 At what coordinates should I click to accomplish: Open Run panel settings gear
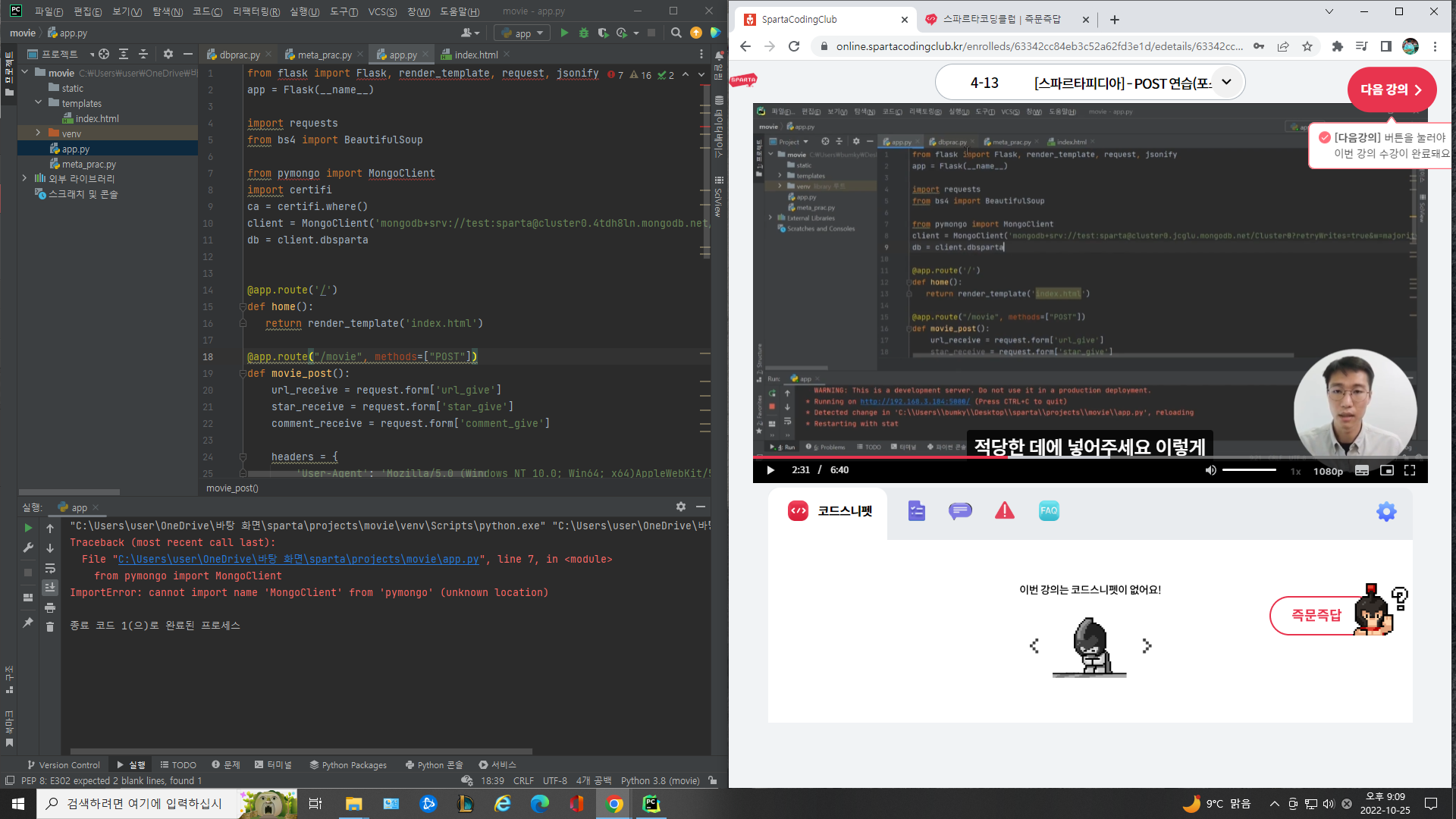tap(681, 507)
